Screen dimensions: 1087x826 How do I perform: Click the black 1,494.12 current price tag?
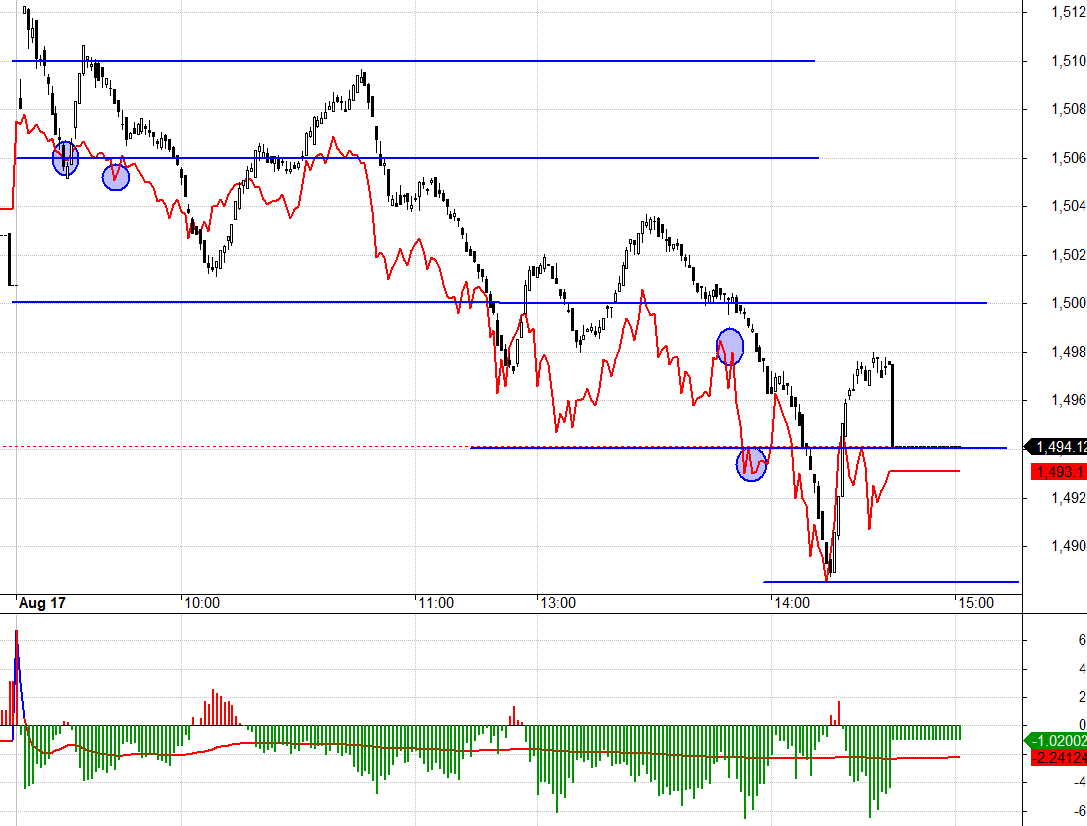[x=1058, y=447]
